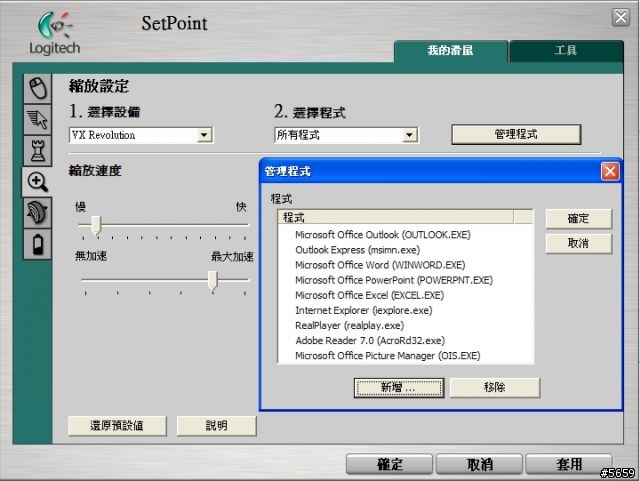
Task: Expand the 所有程式 program dropdown
Action: point(409,135)
